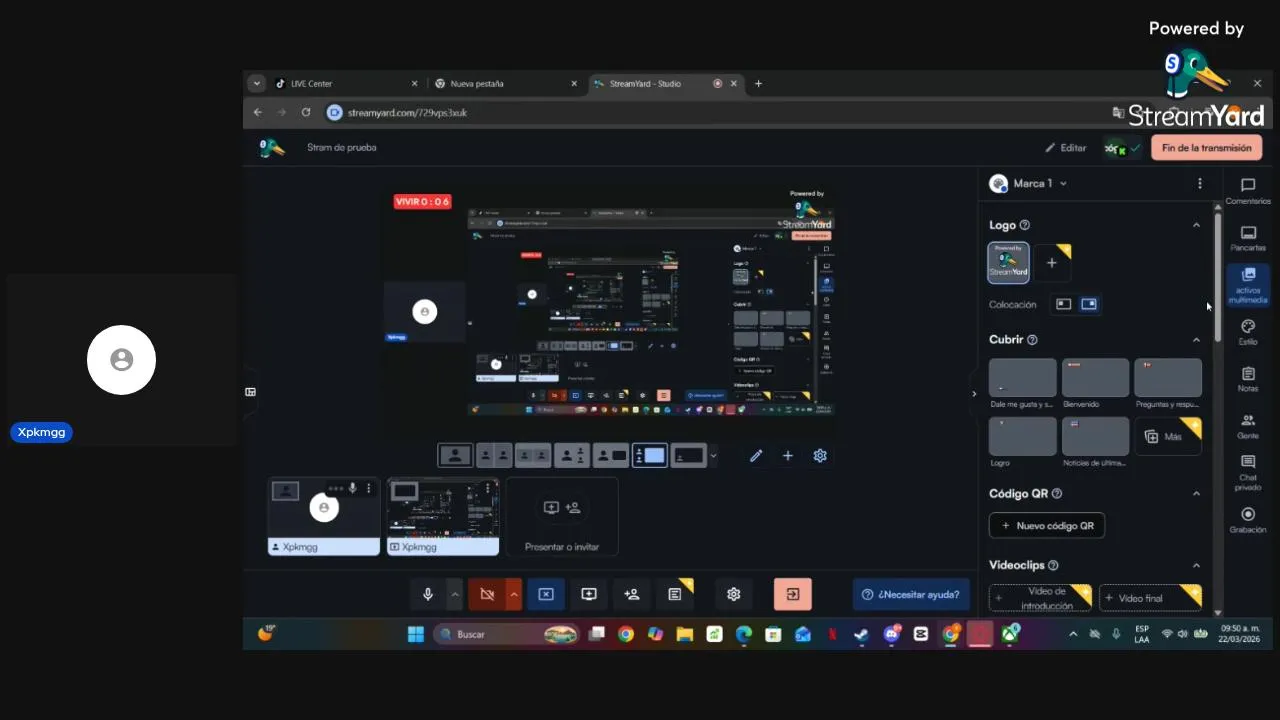The image size is (1280, 720).
Task: Open three-dot menu on Xpkmgg screen-share thumbnail
Action: coord(490,489)
